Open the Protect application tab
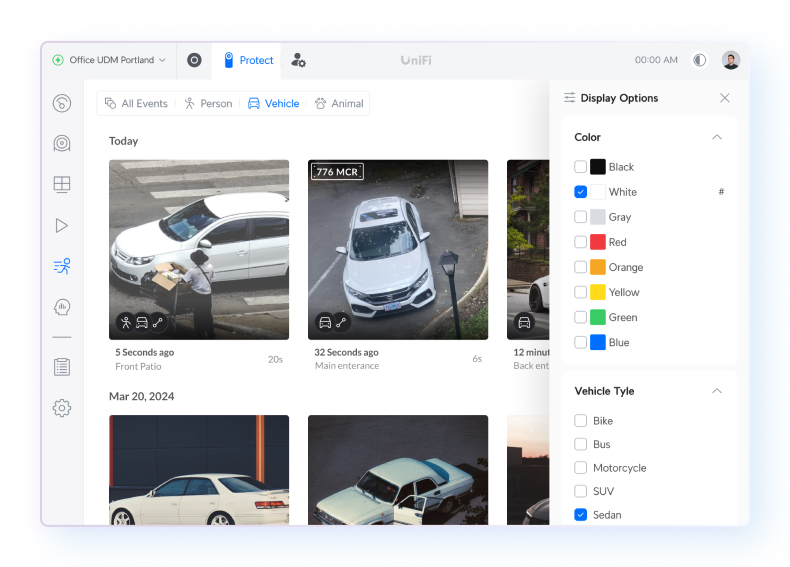This screenshot has width=790, height=567. [247, 60]
